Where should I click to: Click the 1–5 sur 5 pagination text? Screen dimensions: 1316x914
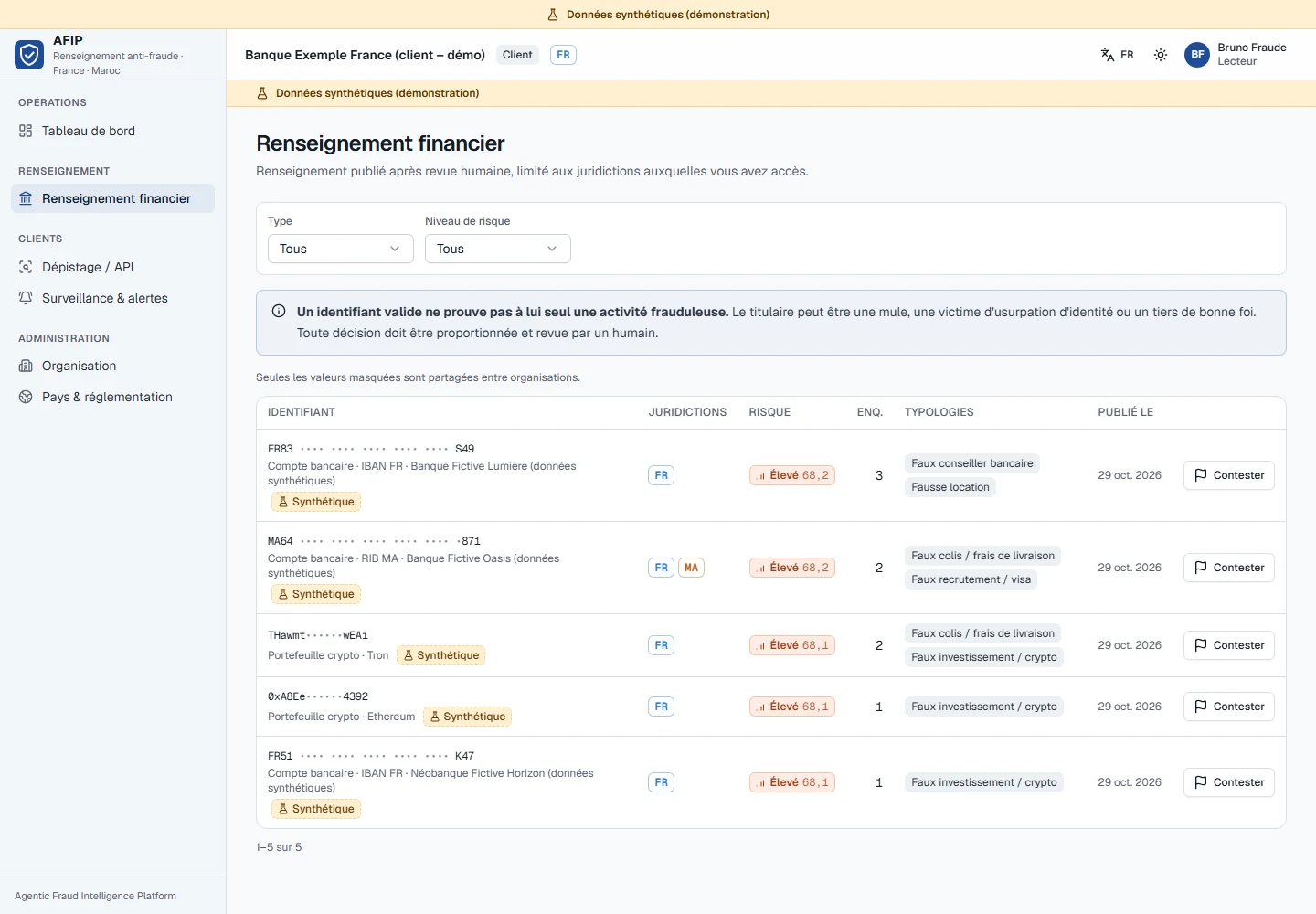[279, 847]
